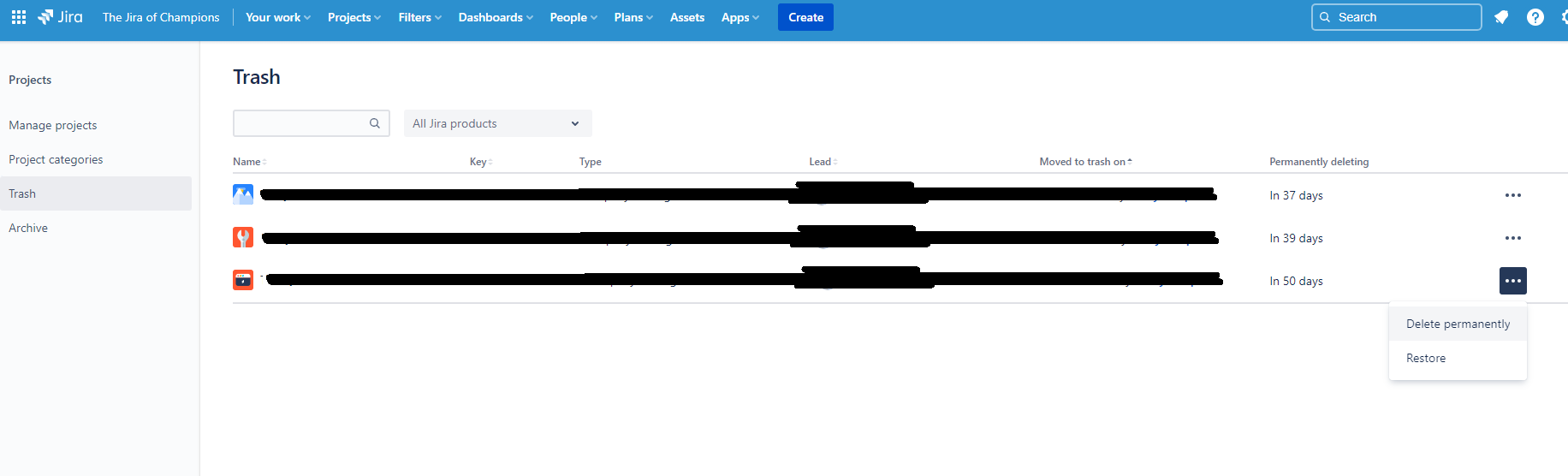Viewport: 1568px width, 476px height.
Task: Click the Jira logo
Action: coord(60,17)
